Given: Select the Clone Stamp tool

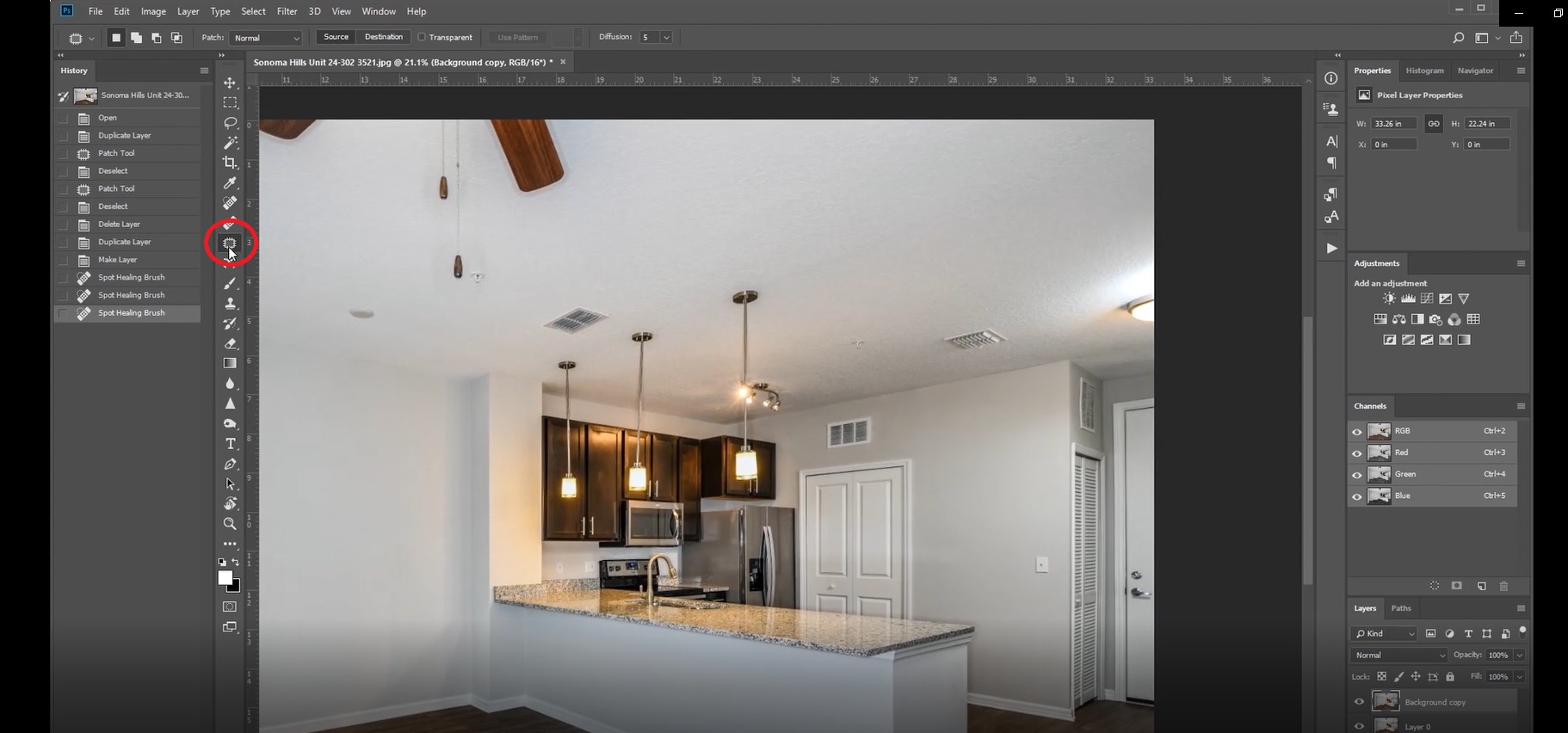Looking at the screenshot, I should coord(230,304).
